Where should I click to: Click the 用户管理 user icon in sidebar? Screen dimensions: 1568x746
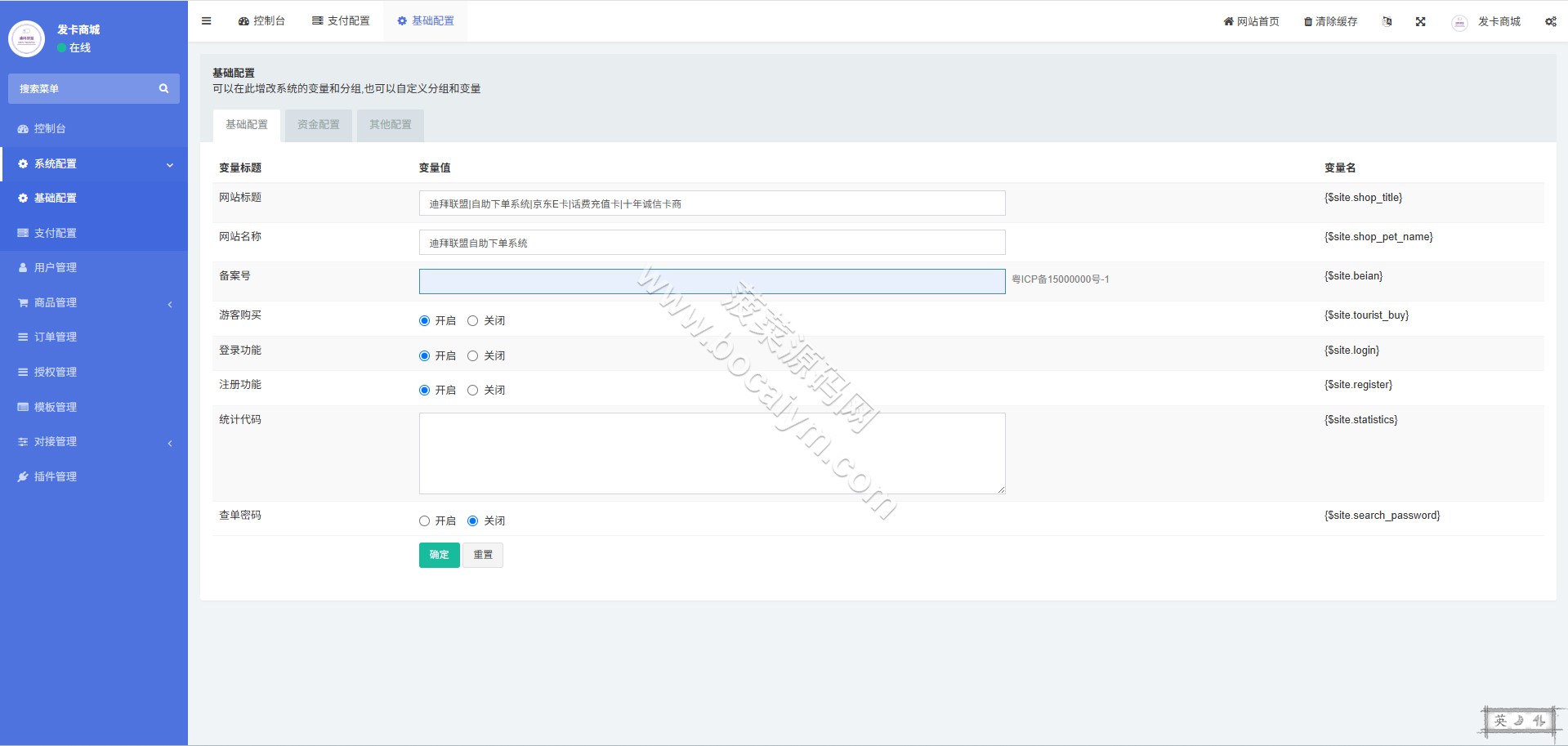coord(23,267)
